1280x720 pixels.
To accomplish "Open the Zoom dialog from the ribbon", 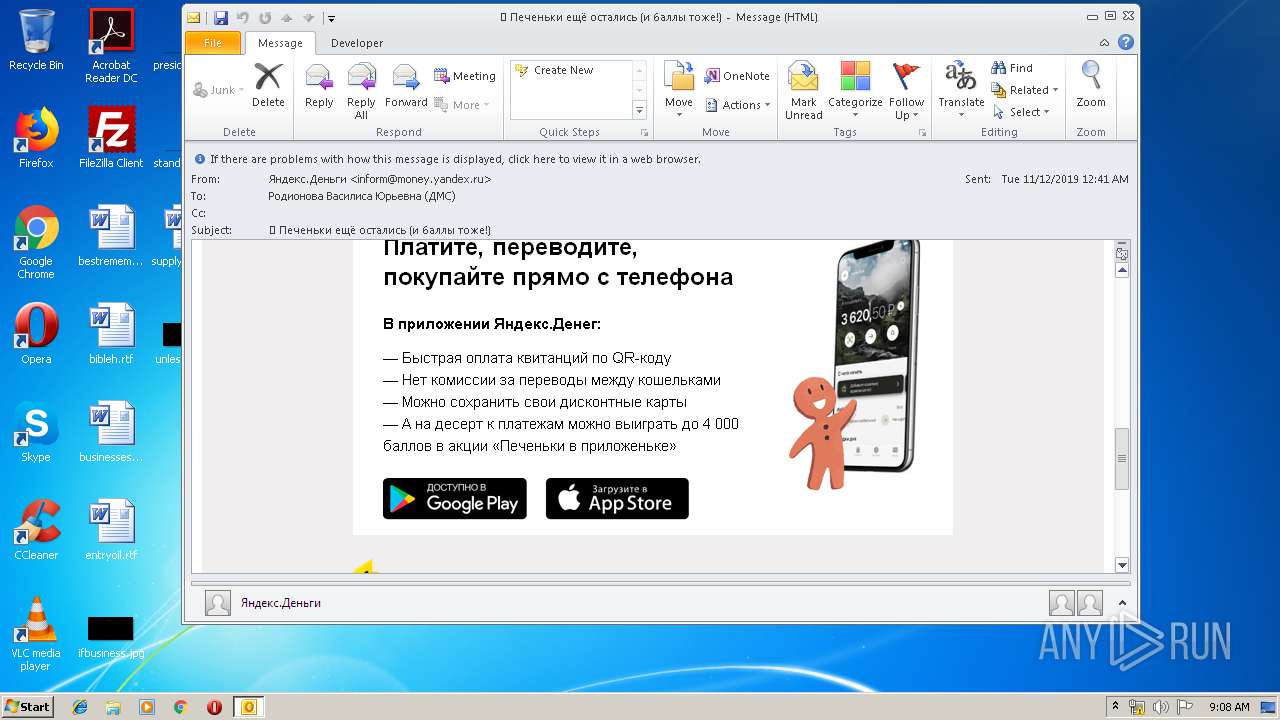I will (x=1091, y=85).
